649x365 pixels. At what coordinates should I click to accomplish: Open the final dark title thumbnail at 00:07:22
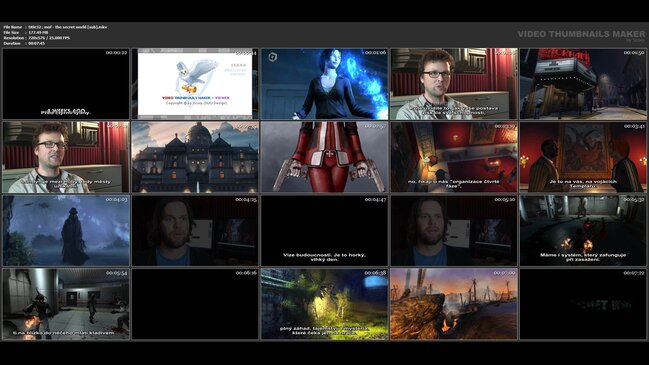click(x=583, y=304)
